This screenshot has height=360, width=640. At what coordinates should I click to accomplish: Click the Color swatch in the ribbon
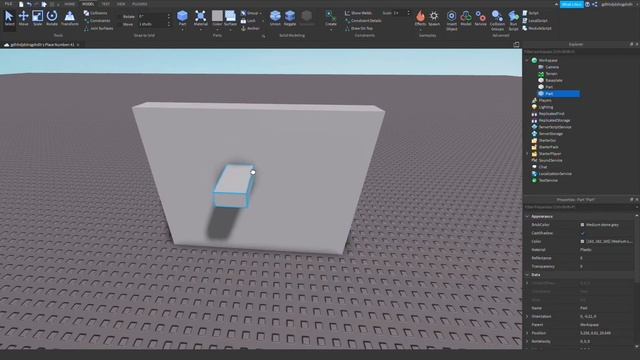pos(217,16)
